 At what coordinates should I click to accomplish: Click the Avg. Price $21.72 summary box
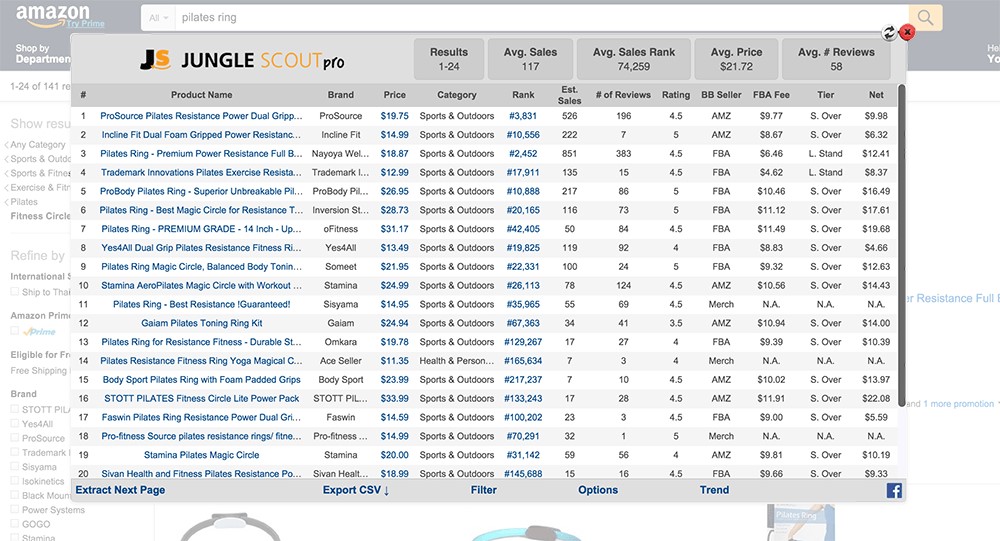tap(736, 59)
